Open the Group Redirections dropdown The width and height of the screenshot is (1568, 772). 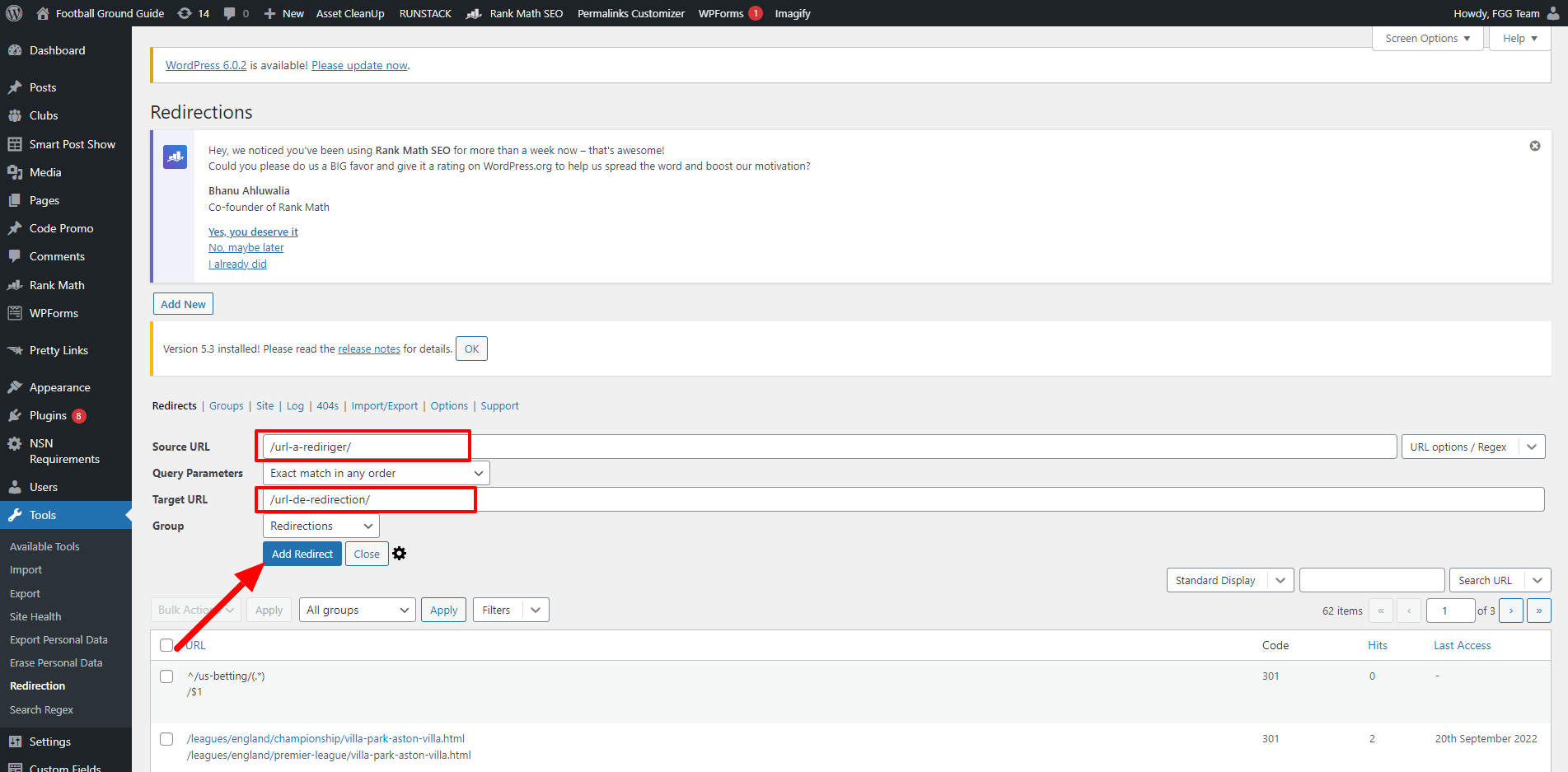click(321, 526)
